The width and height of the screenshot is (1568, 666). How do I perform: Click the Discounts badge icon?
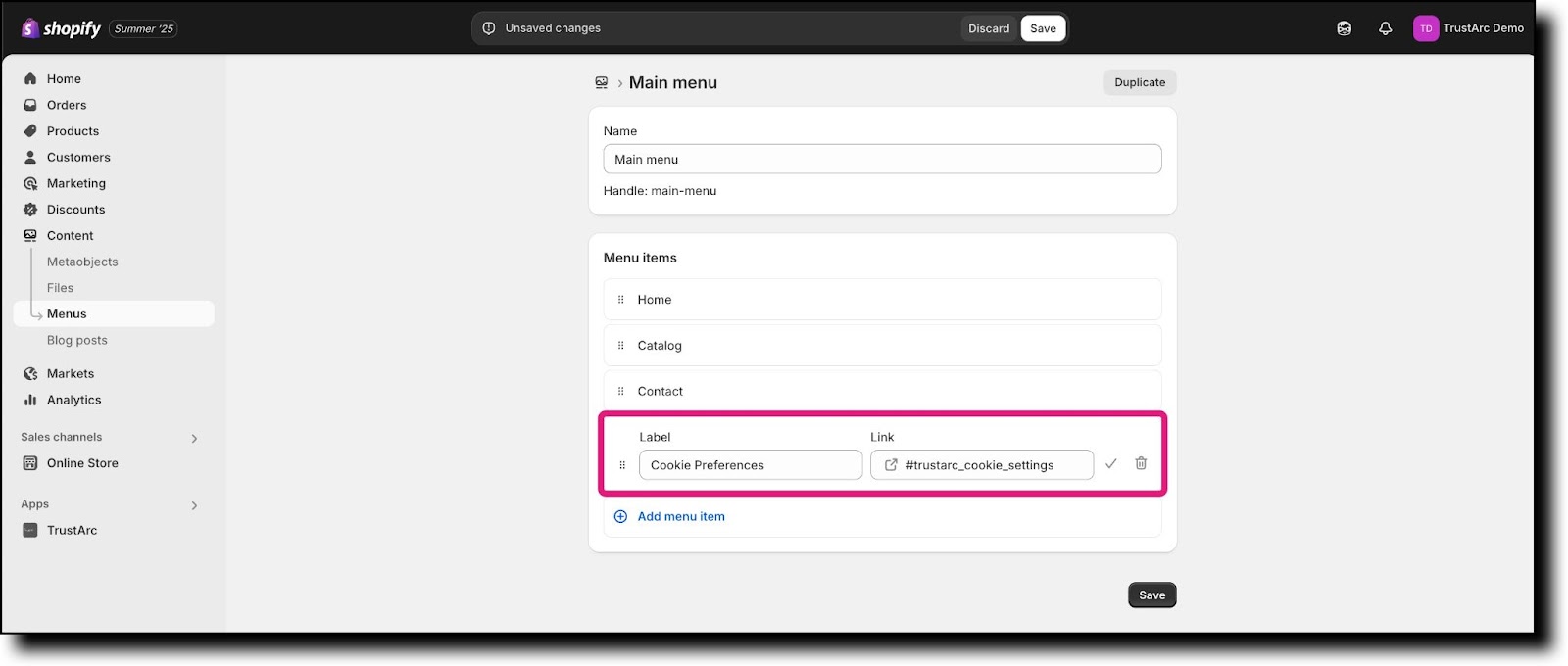point(30,210)
